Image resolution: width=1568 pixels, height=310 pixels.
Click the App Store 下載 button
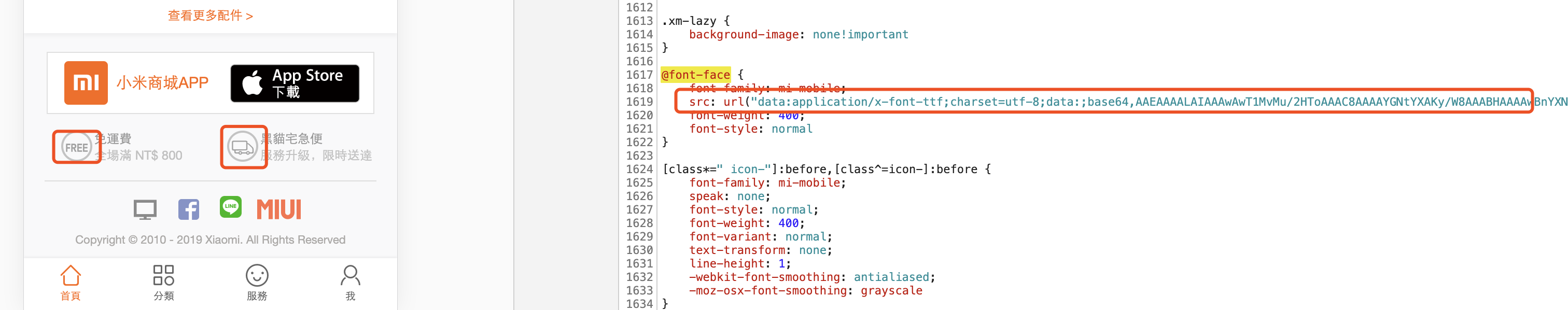tap(295, 83)
